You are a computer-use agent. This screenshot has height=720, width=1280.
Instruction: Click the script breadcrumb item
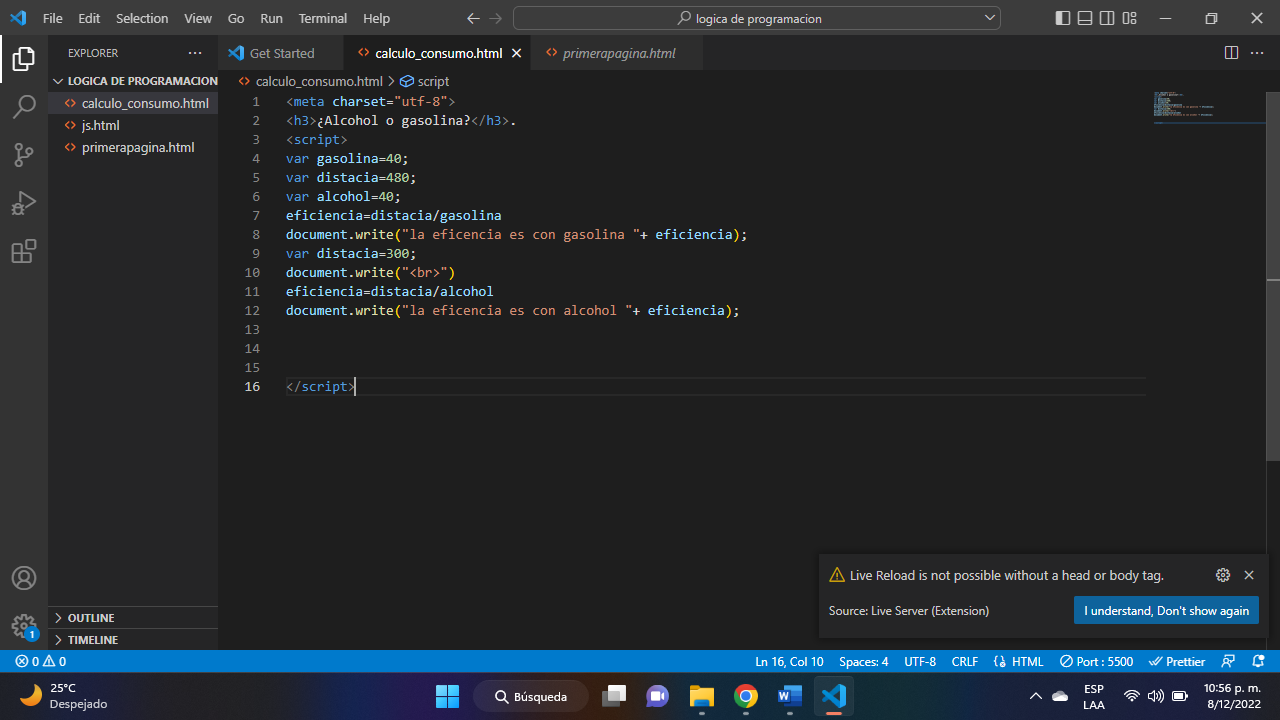425,81
